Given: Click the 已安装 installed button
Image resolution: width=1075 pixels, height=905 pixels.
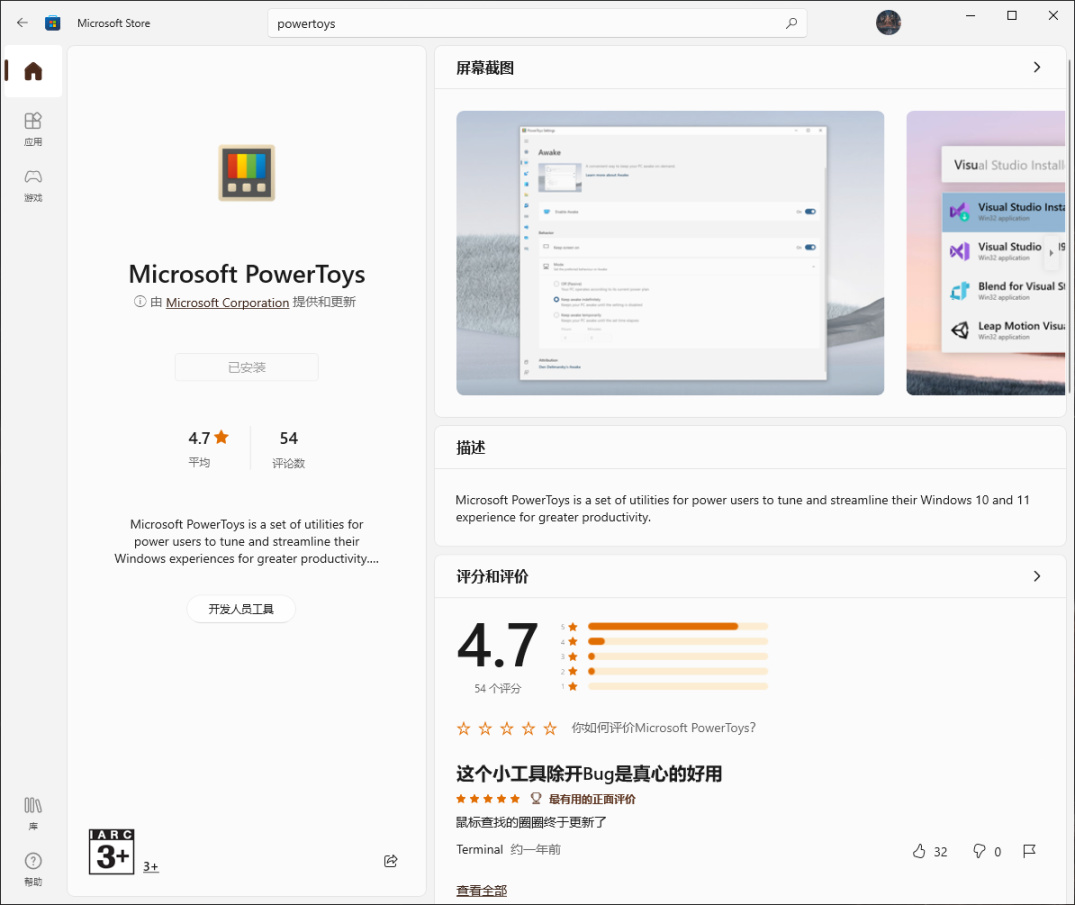Looking at the screenshot, I should click(x=247, y=367).
